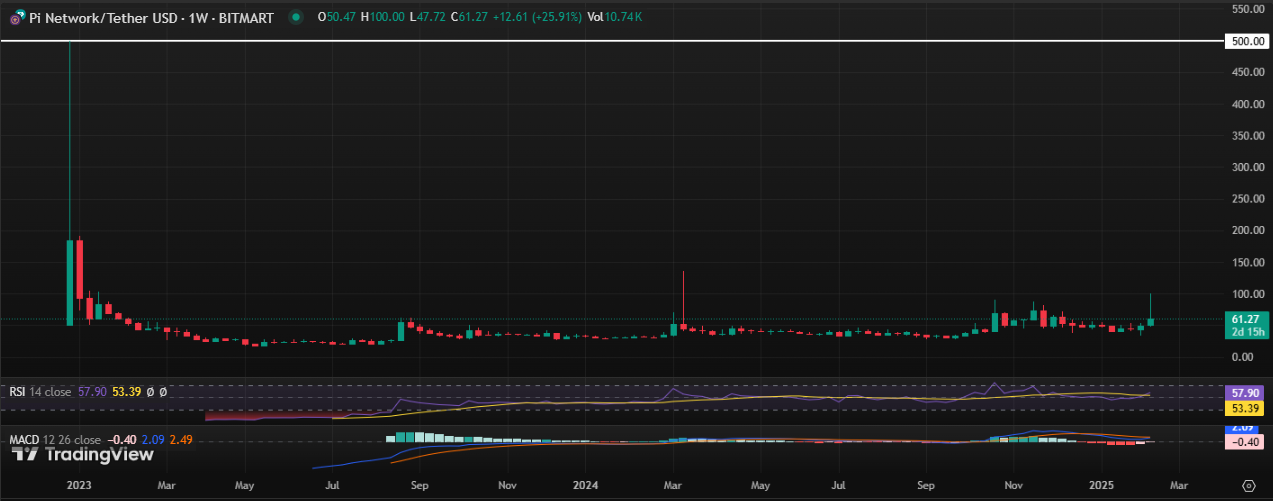
Task: Click the green 61.27 current price label
Action: tap(1243, 318)
